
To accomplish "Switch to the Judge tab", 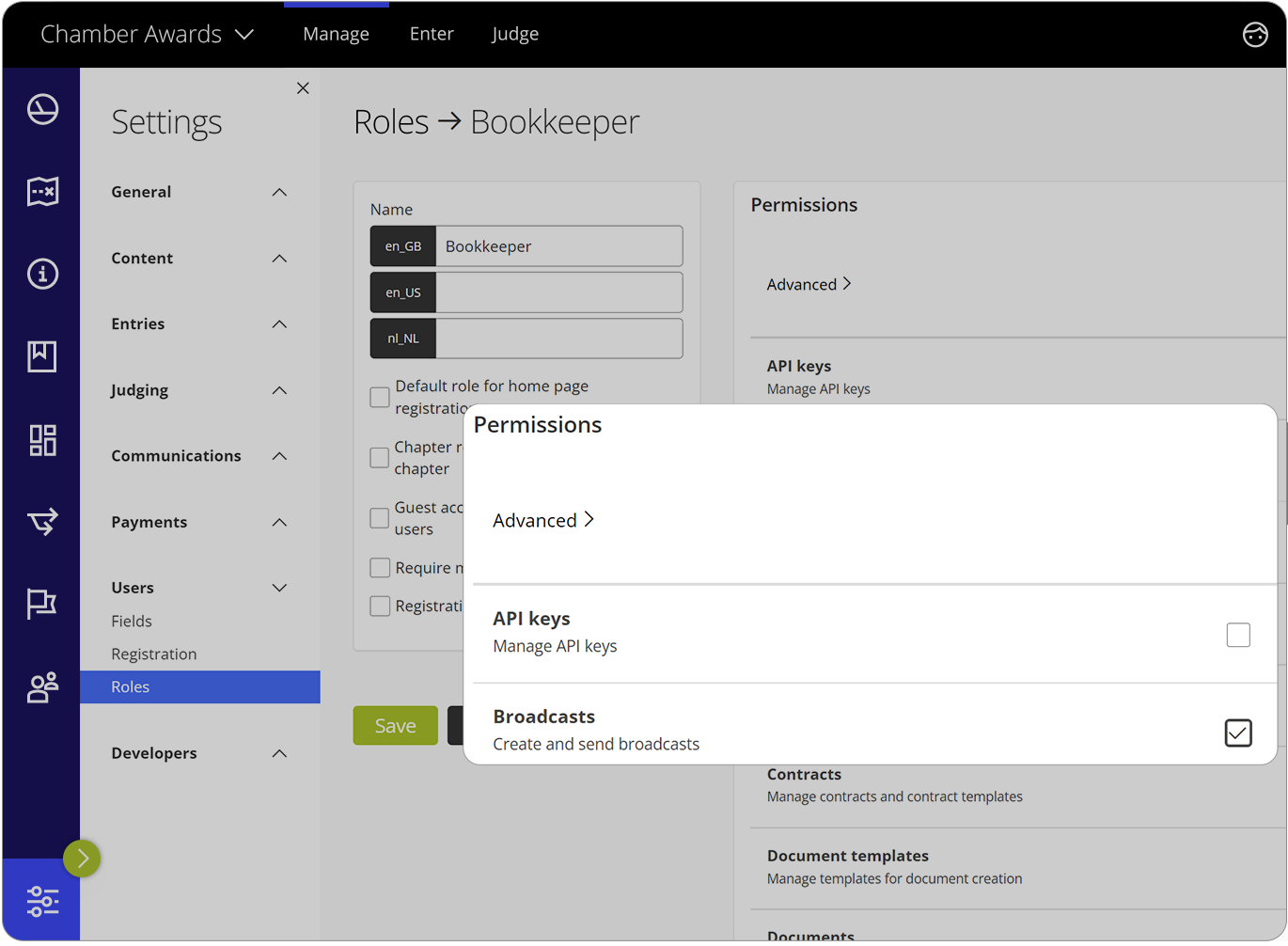I will [514, 34].
